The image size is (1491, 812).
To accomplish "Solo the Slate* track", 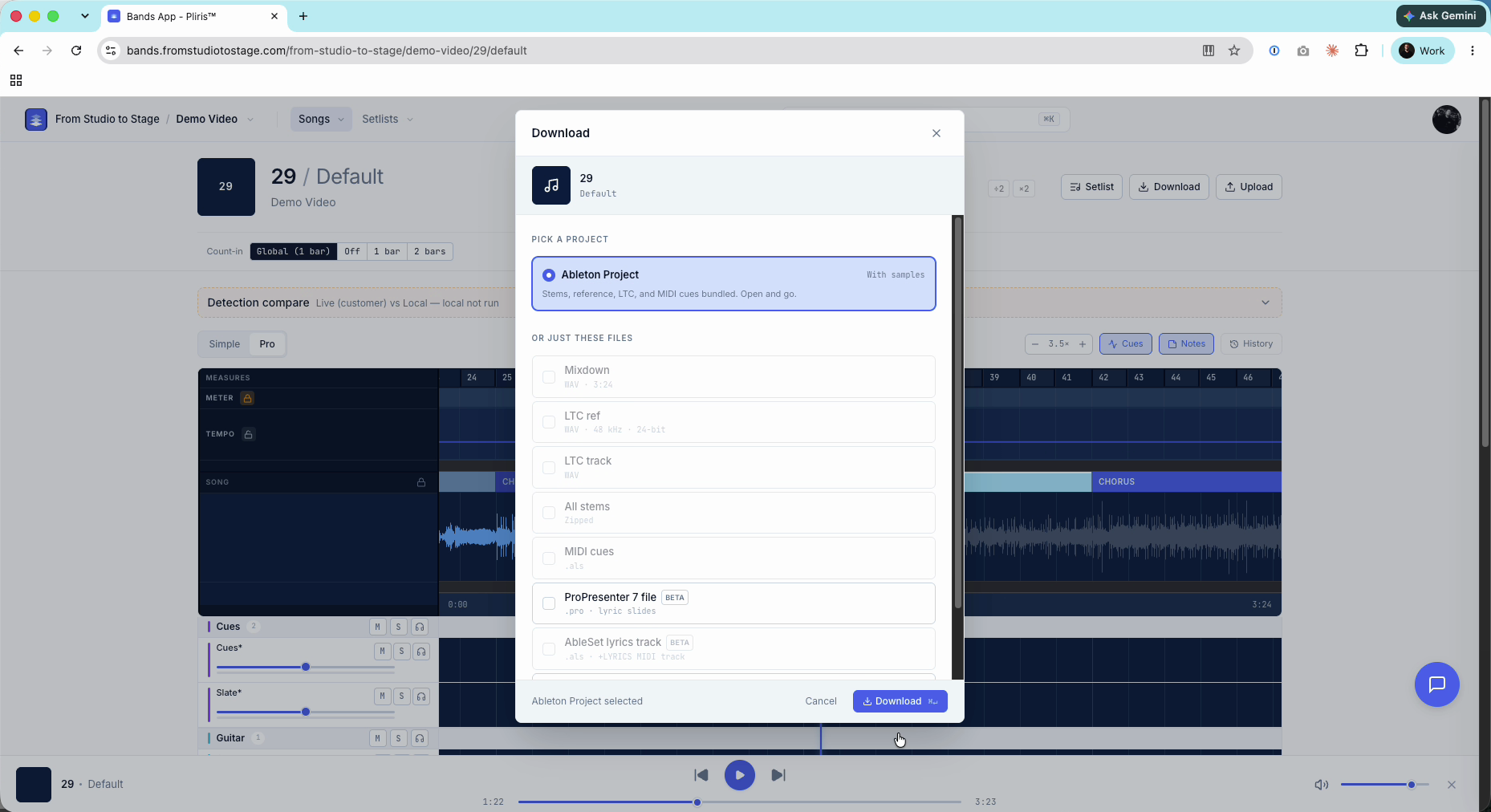I will 401,696.
